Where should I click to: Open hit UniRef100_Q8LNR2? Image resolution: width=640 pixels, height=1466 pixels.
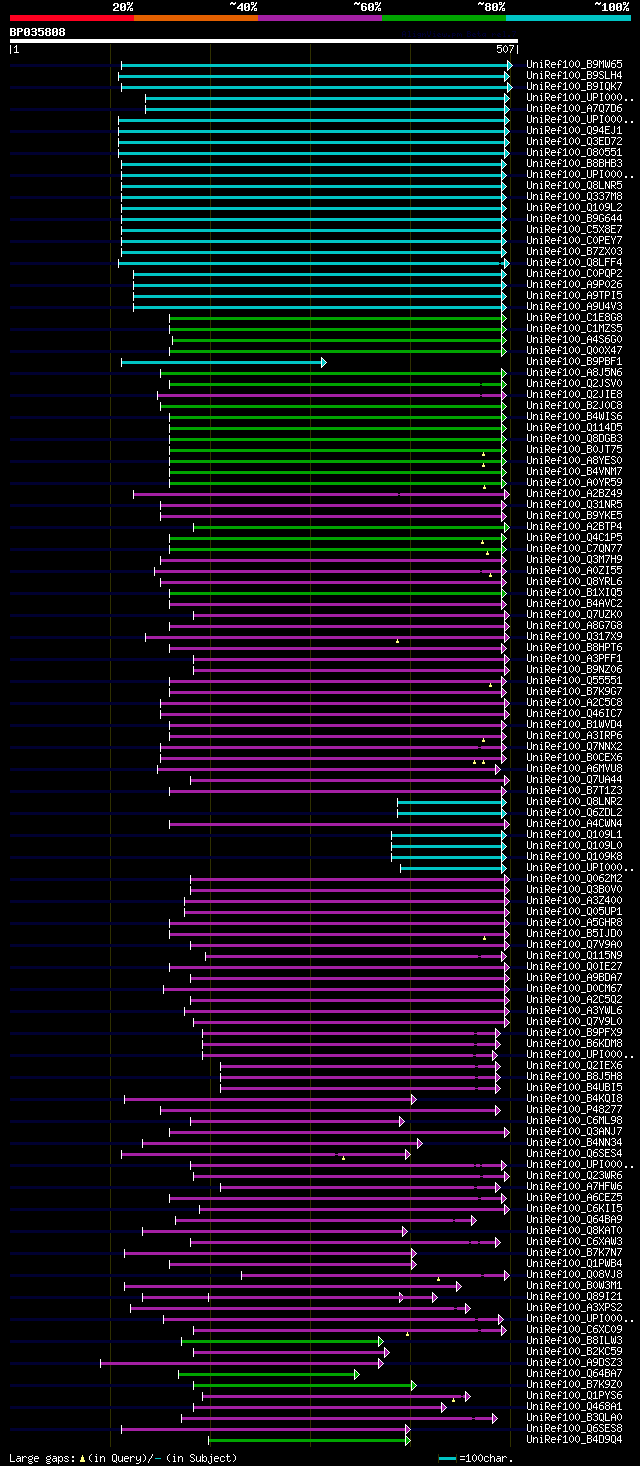pyautogui.click(x=574, y=801)
